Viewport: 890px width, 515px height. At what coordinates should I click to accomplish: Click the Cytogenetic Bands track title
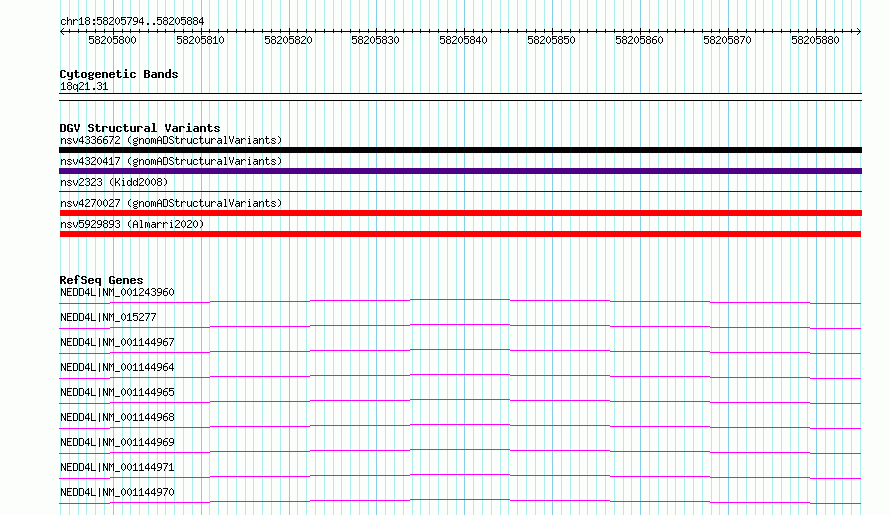[119, 74]
